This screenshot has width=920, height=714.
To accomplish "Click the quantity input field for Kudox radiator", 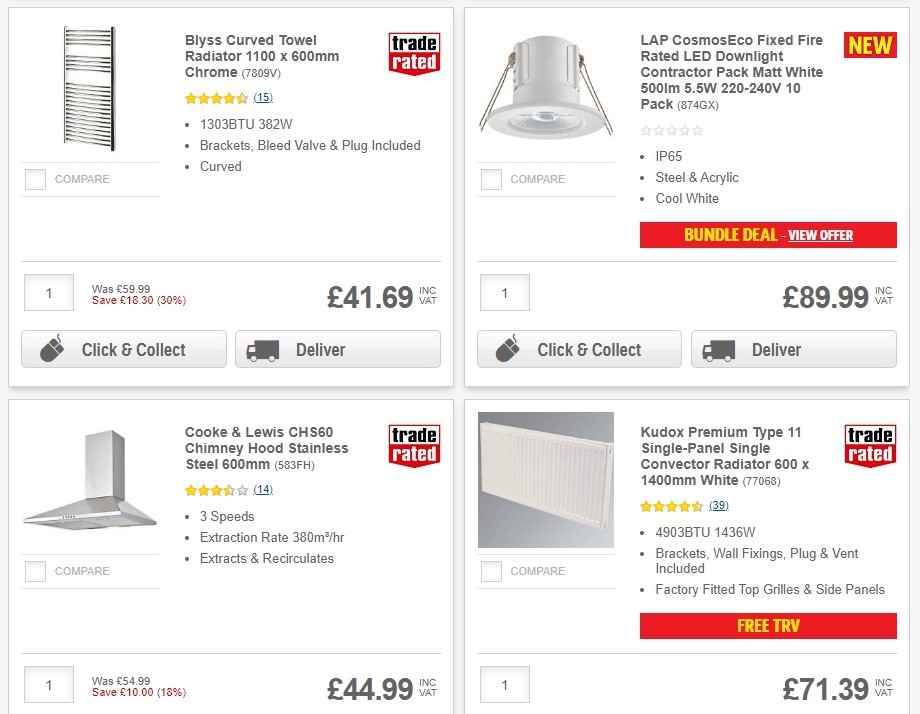I will pos(504,685).
